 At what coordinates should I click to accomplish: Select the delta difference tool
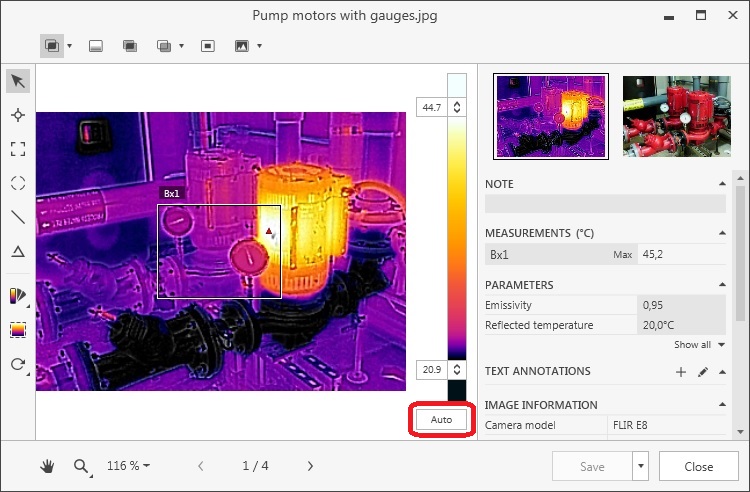[18, 251]
